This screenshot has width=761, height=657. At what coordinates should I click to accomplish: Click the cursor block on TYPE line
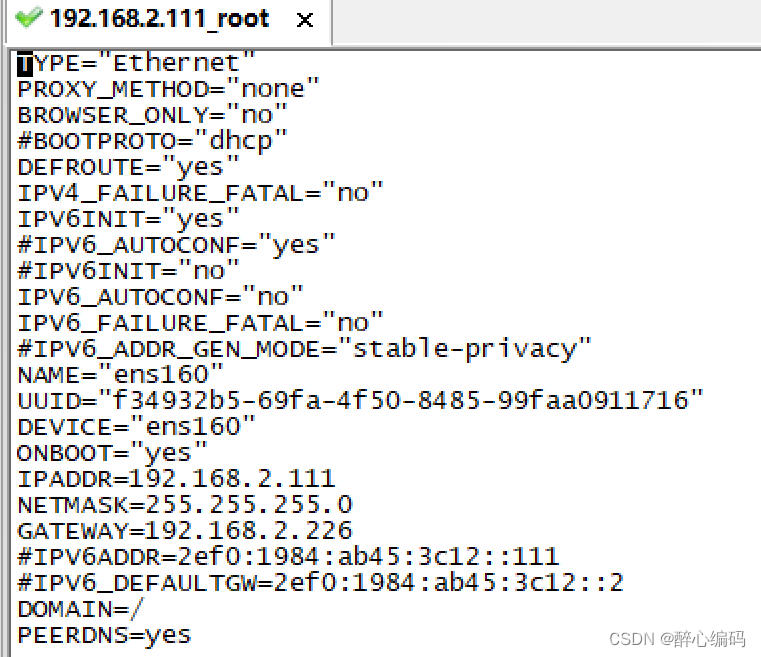(25, 64)
